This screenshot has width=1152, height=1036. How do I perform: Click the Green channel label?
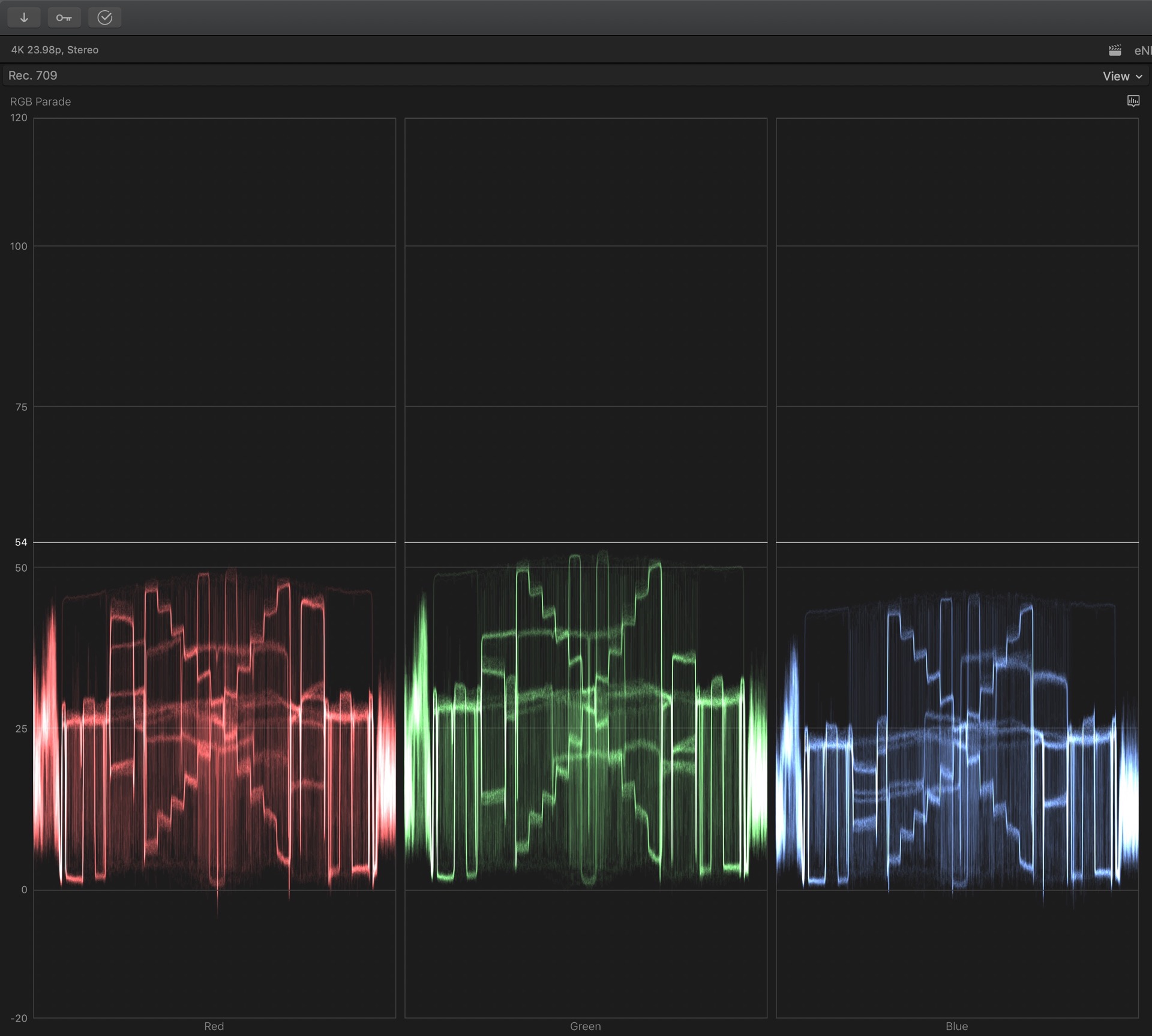click(585, 1026)
